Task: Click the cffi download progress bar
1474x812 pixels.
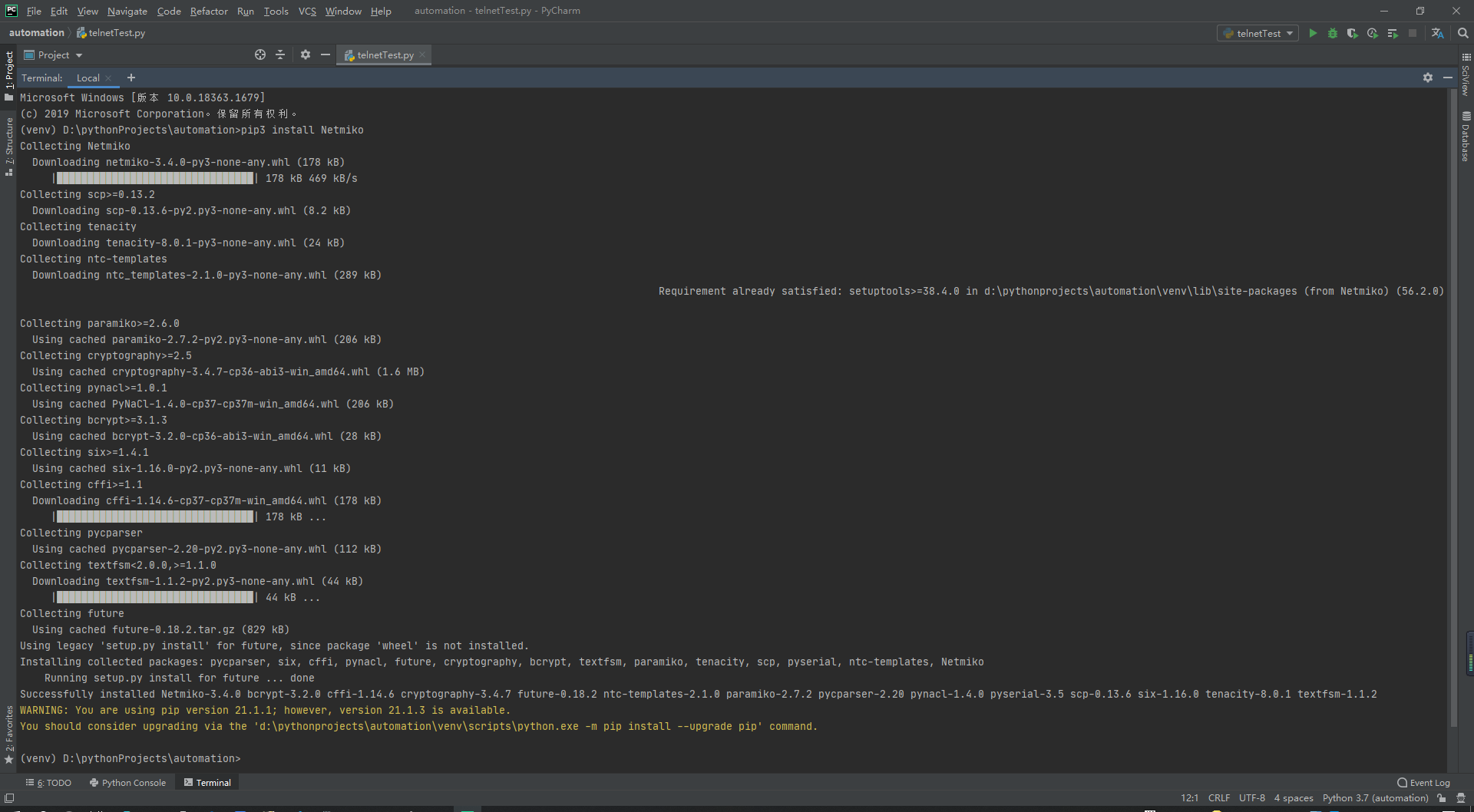Action: [x=155, y=517]
